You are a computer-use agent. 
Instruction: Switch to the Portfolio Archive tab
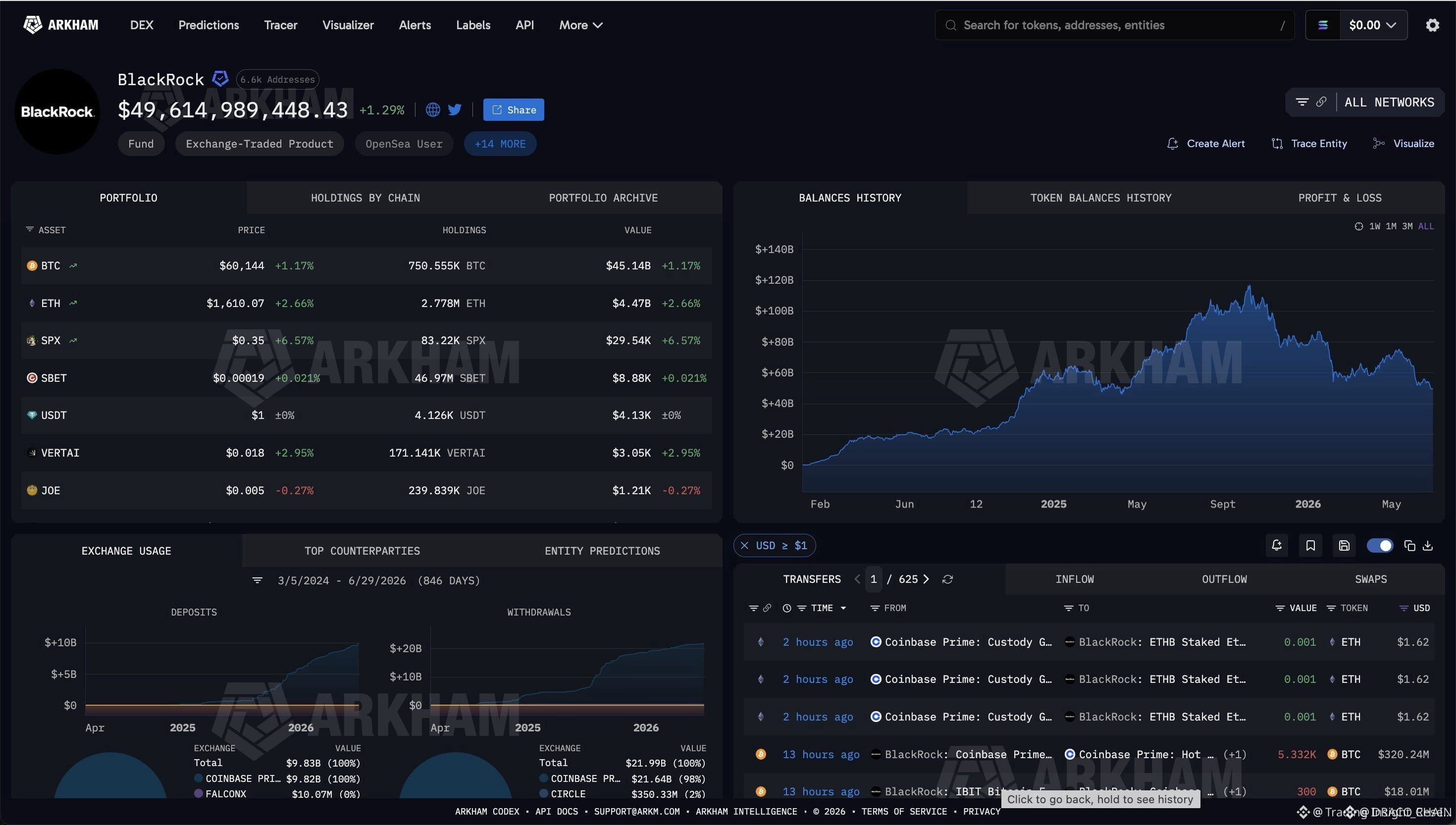(603, 198)
